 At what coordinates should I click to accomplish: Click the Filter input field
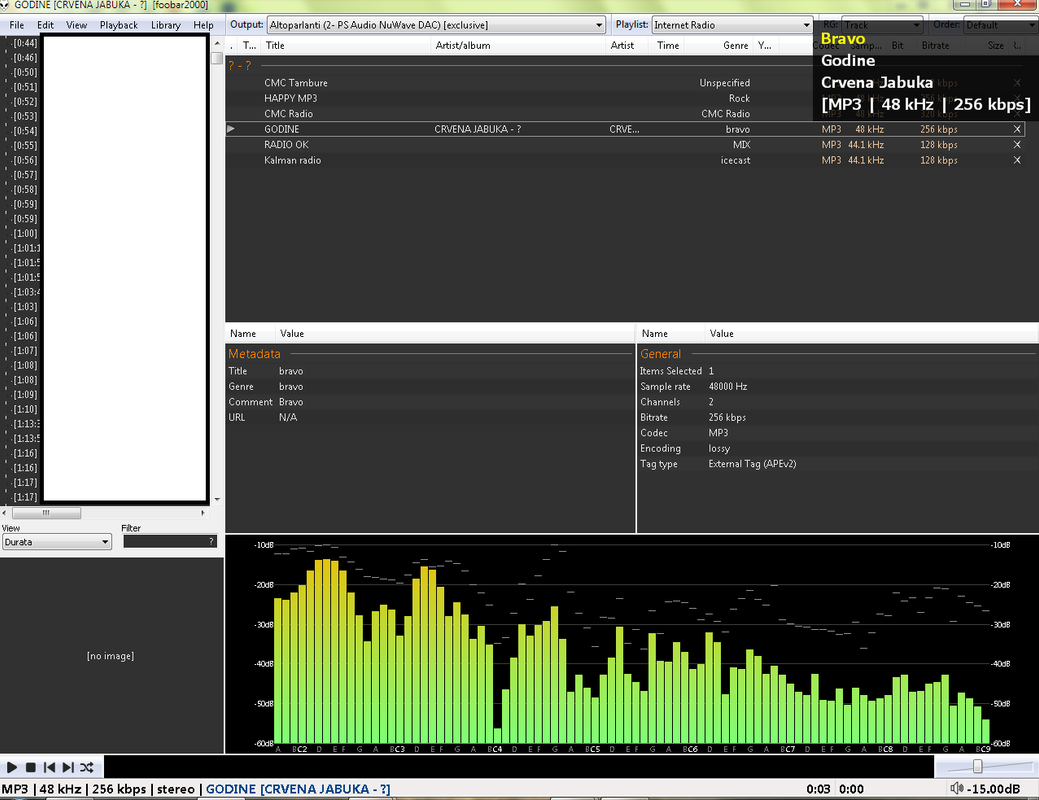(170, 542)
